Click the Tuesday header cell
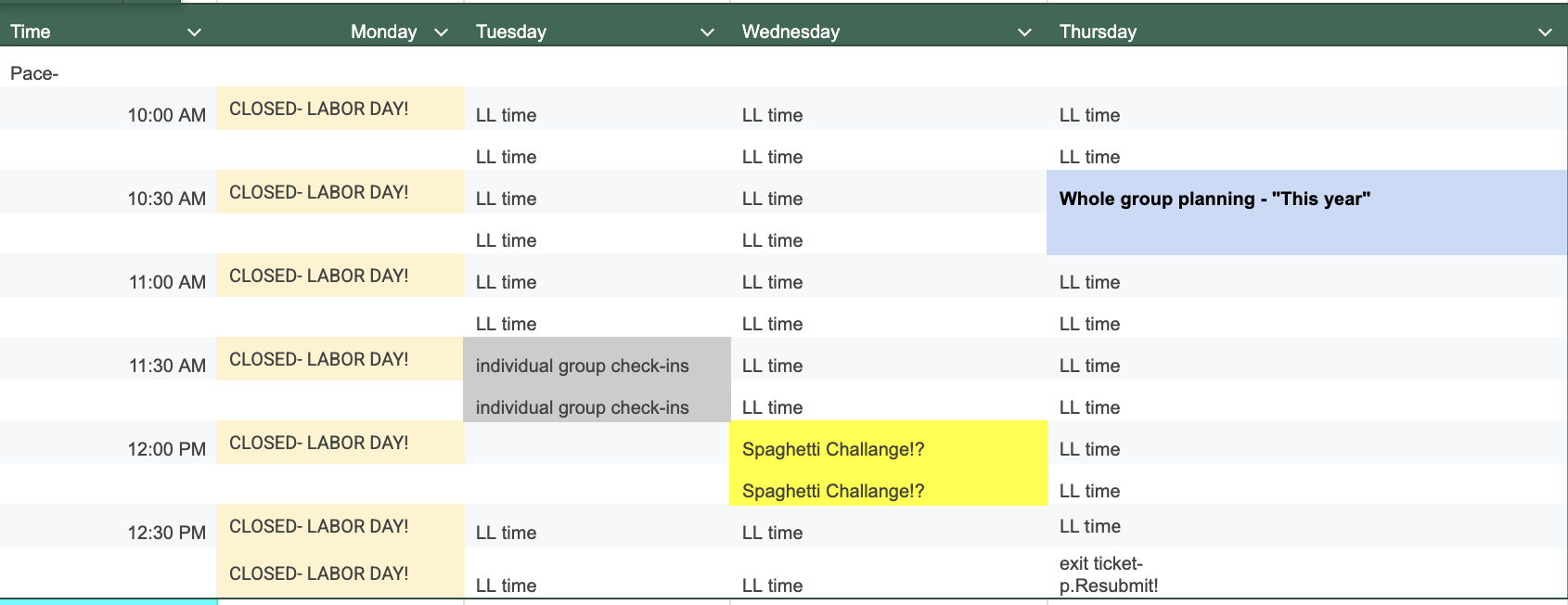Screen dimensions: 1568x605 (597, 32)
